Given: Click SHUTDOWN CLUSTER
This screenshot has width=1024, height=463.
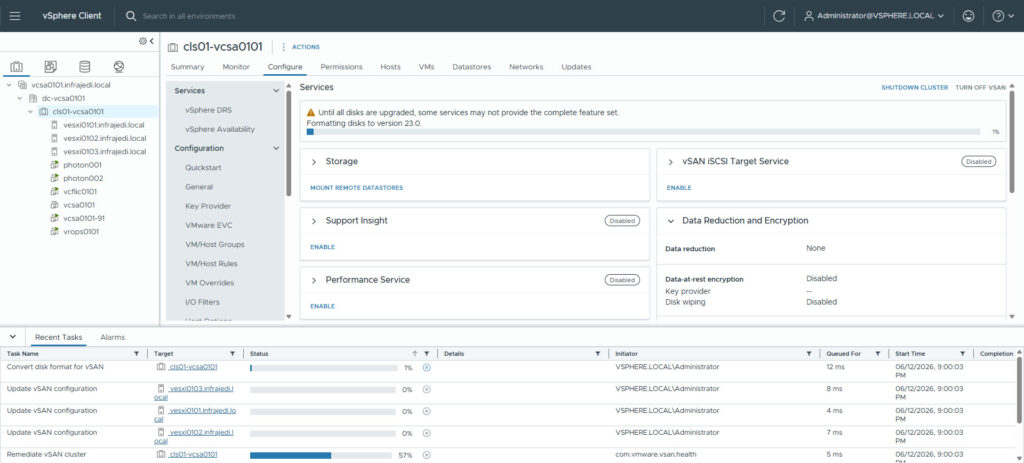Looking at the screenshot, I should coord(914,87).
